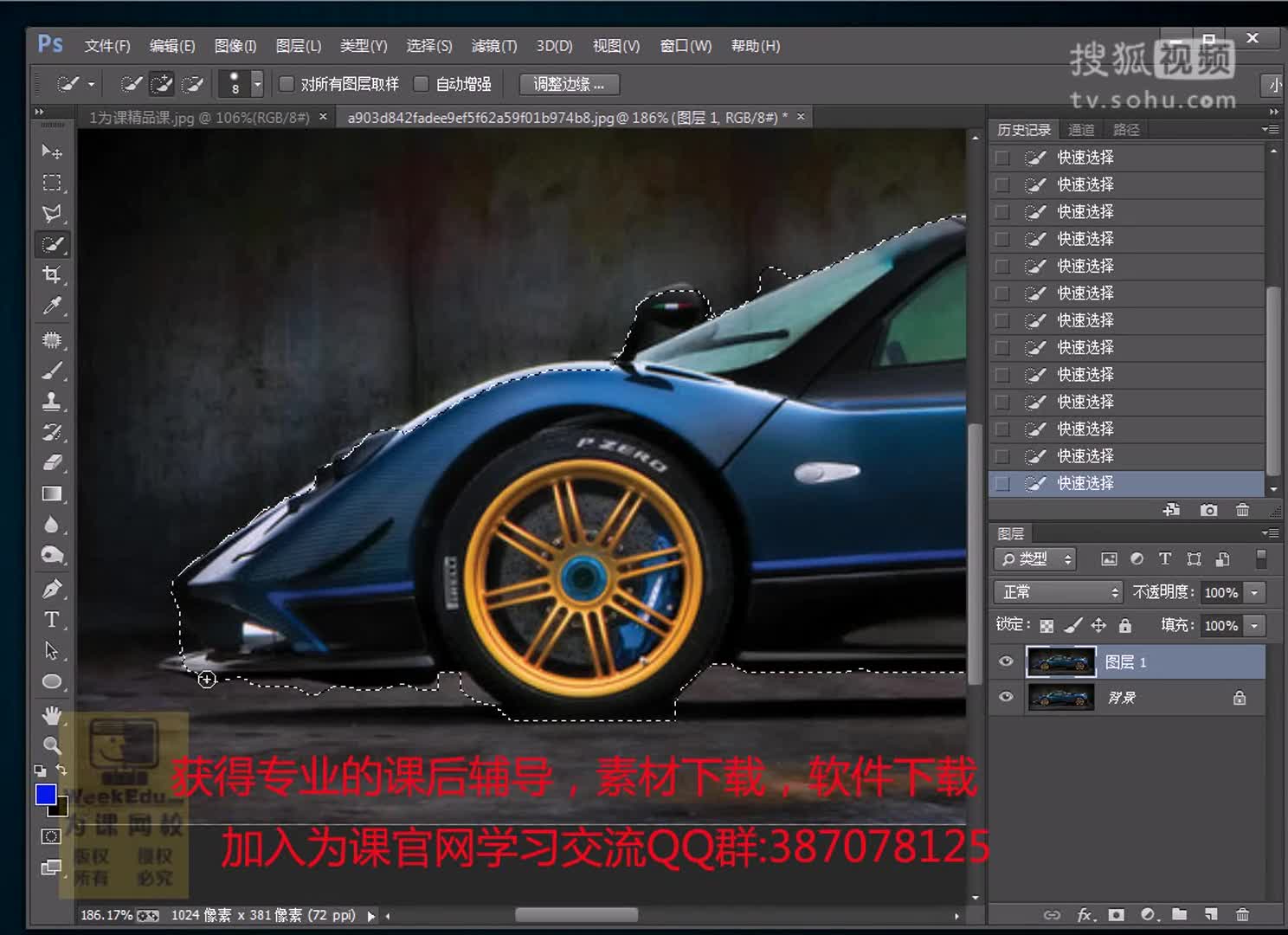Image resolution: width=1288 pixels, height=935 pixels.
Task: Swap foreground and background colors
Action: coord(61,770)
